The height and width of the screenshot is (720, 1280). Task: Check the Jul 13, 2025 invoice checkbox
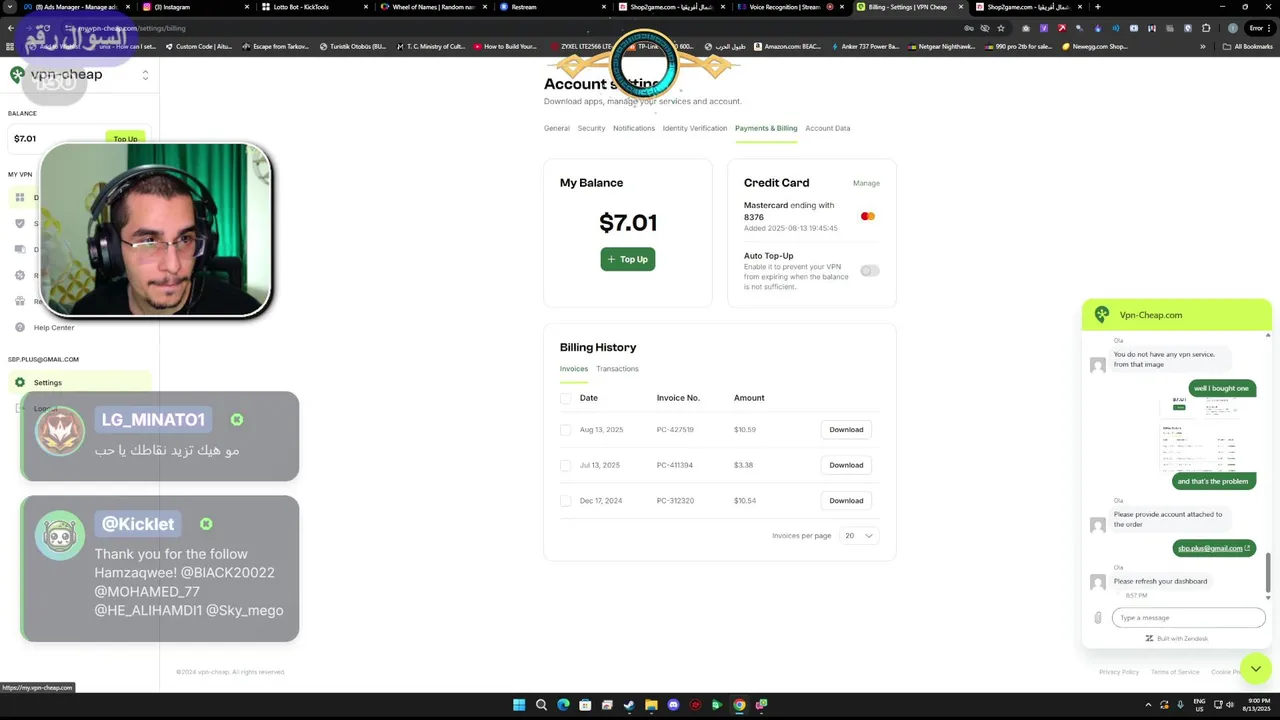click(x=566, y=465)
